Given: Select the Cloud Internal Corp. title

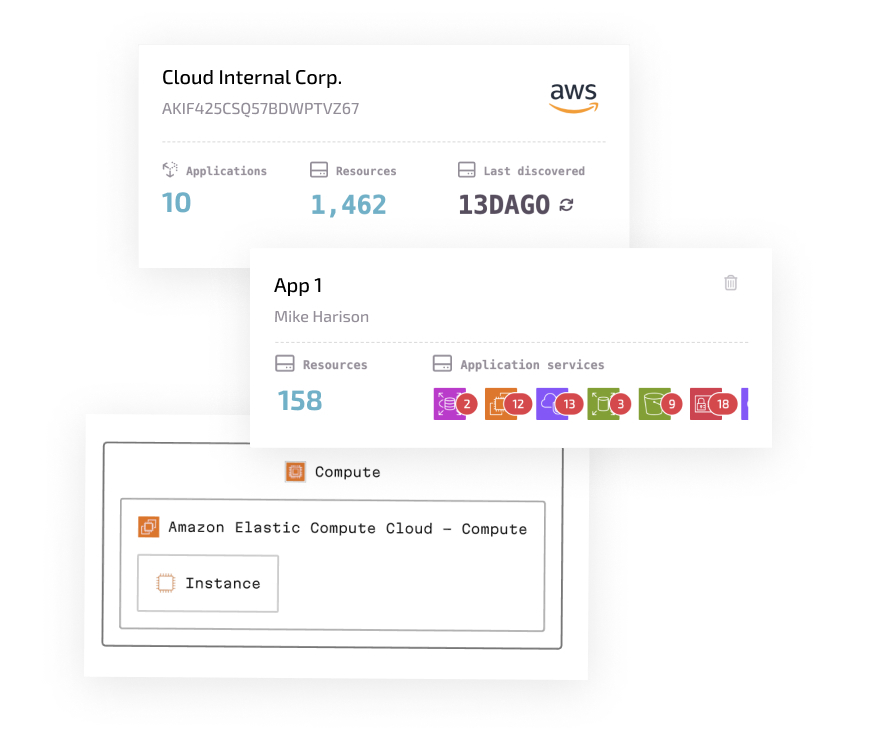Looking at the screenshot, I should click(x=252, y=77).
